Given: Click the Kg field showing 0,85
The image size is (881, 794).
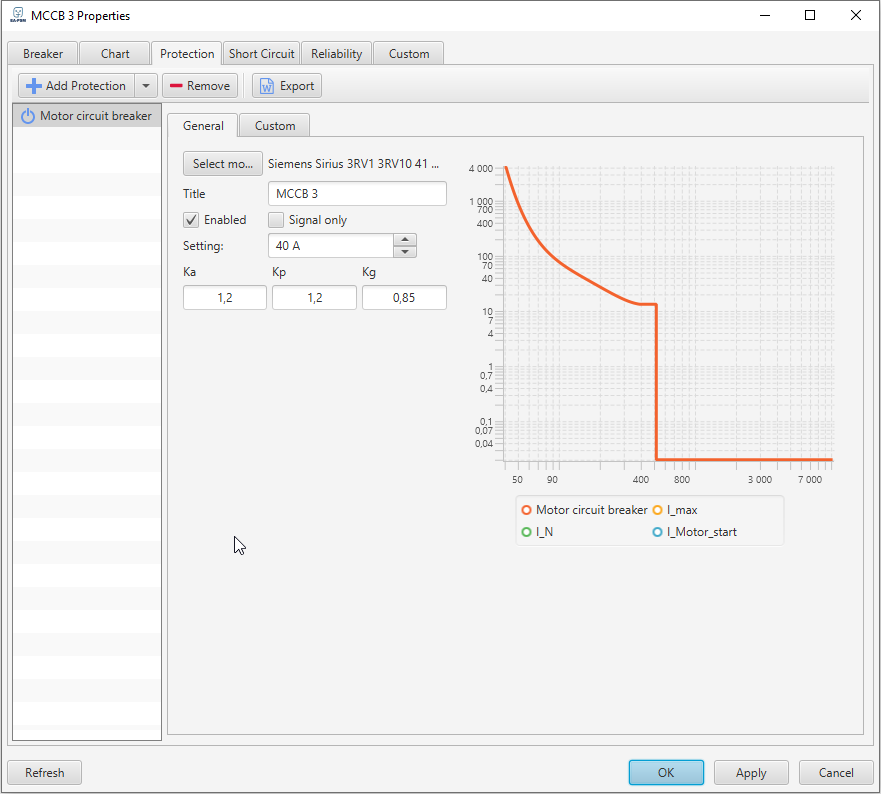Looking at the screenshot, I should pos(405,298).
